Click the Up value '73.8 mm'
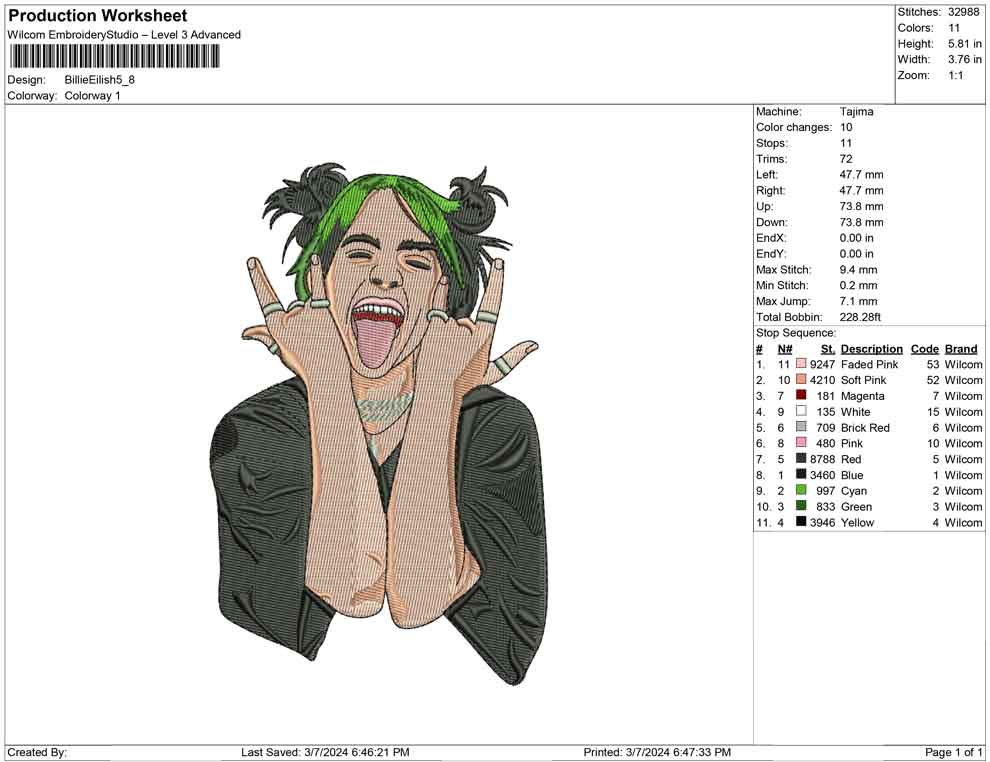 (861, 206)
